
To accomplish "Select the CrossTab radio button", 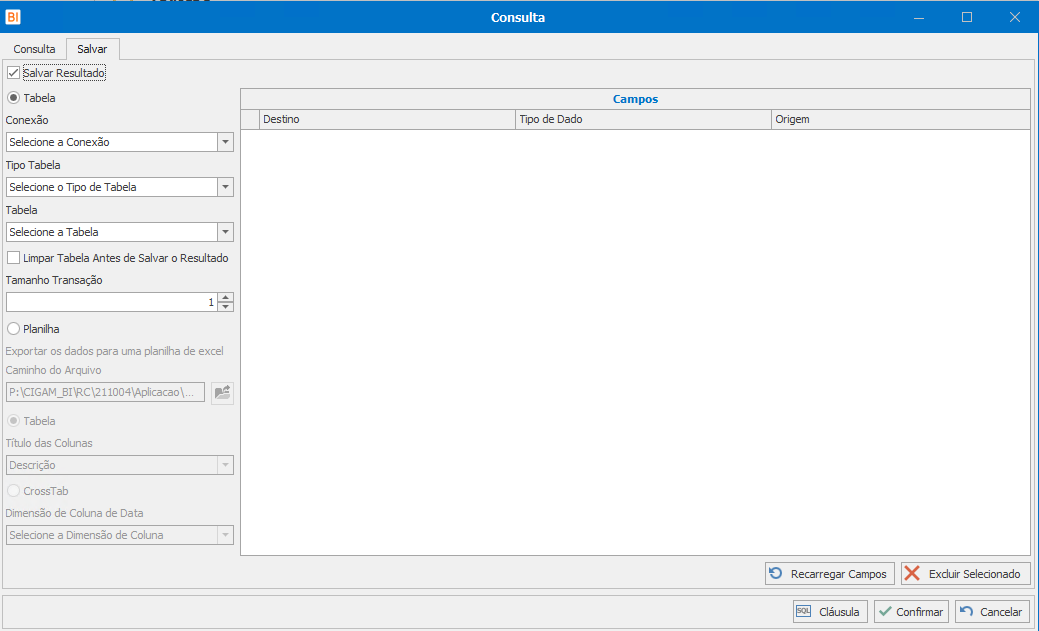I will click(13, 491).
